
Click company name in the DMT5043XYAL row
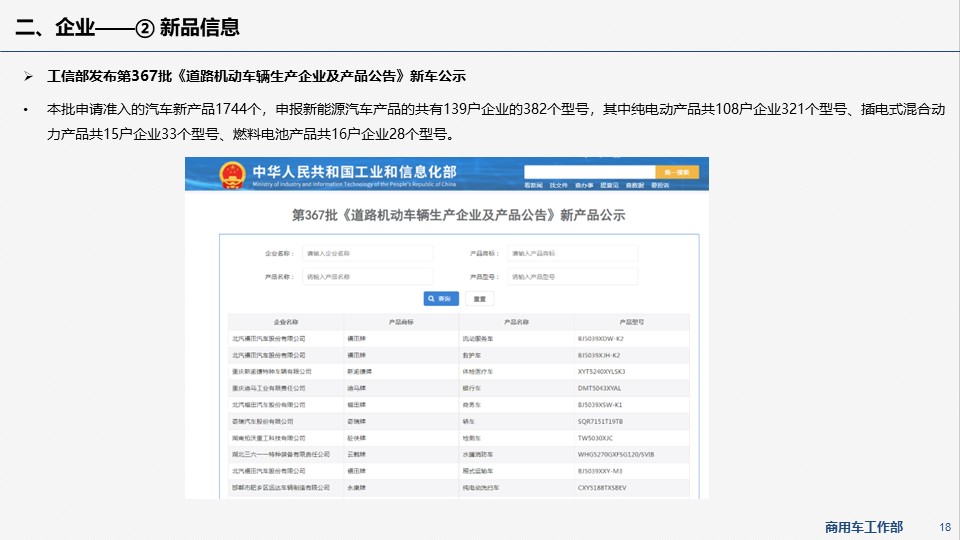click(x=268, y=388)
